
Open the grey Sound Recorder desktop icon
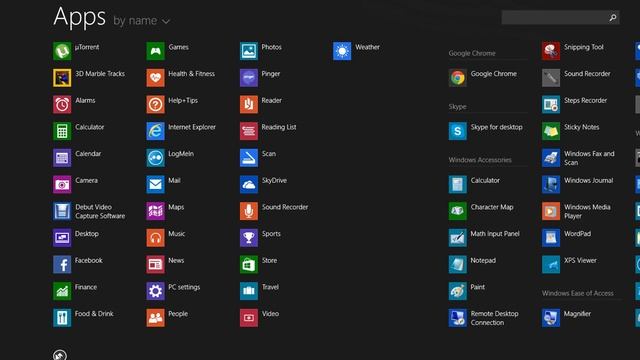[x=551, y=78]
